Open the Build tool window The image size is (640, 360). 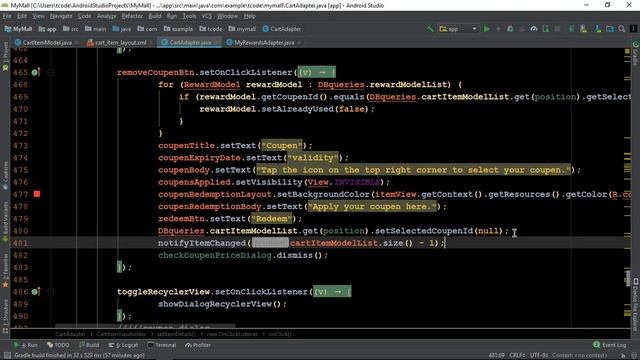coord(89,345)
